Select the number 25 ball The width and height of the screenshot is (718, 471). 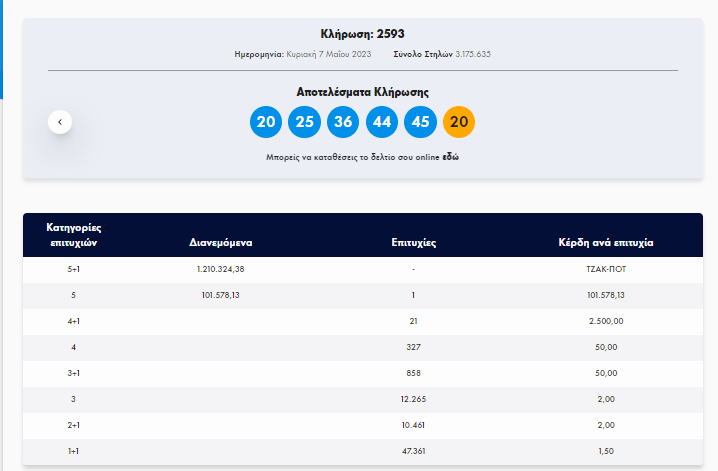coord(304,122)
